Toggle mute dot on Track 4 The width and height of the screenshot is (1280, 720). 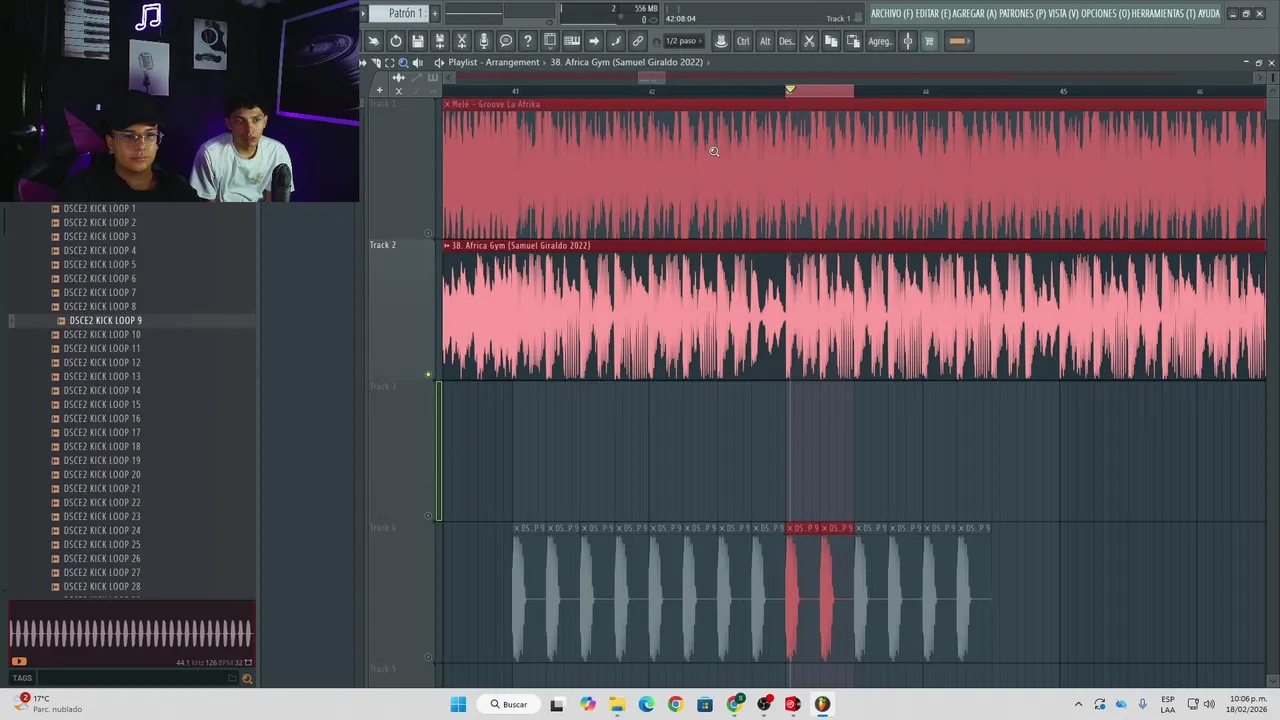428,657
